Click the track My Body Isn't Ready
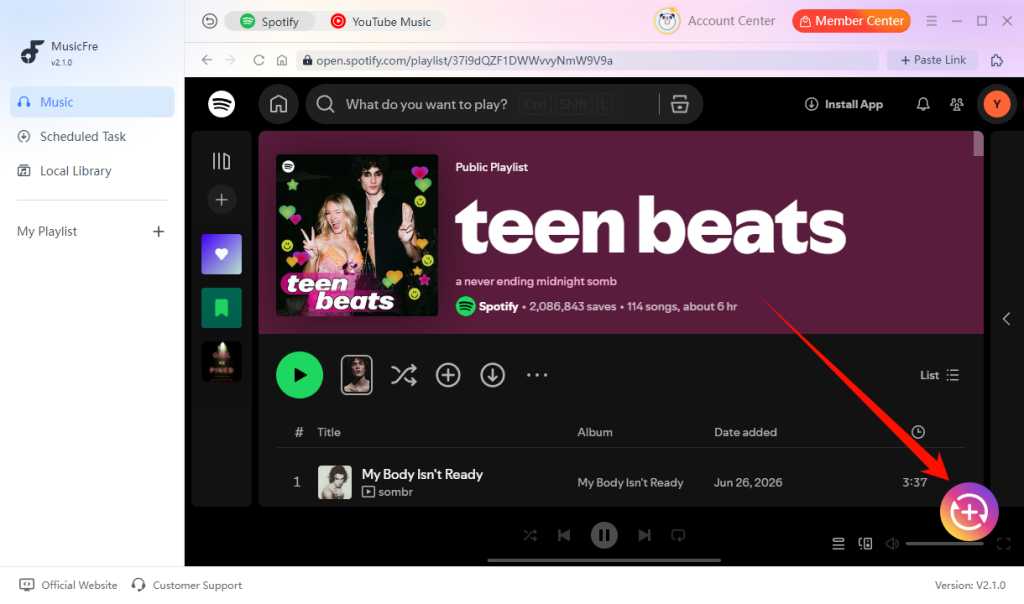Image resolution: width=1024 pixels, height=604 pixels. click(x=422, y=475)
